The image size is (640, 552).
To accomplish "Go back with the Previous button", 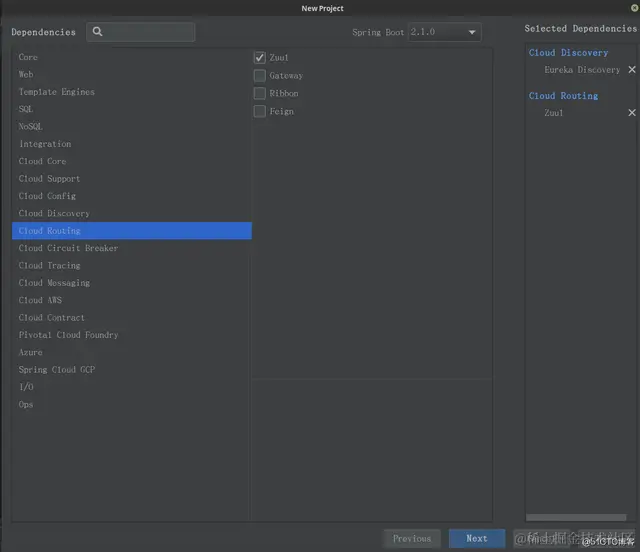I will [412, 539].
